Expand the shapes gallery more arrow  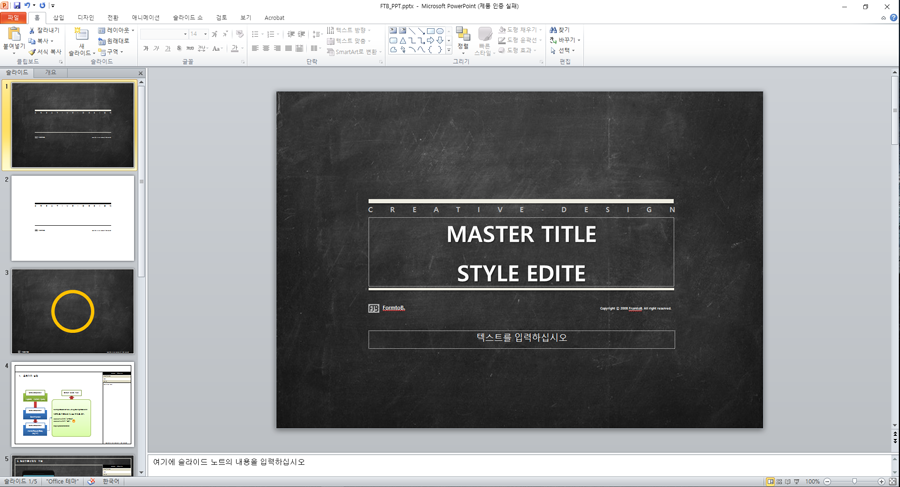[x=449, y=51]
